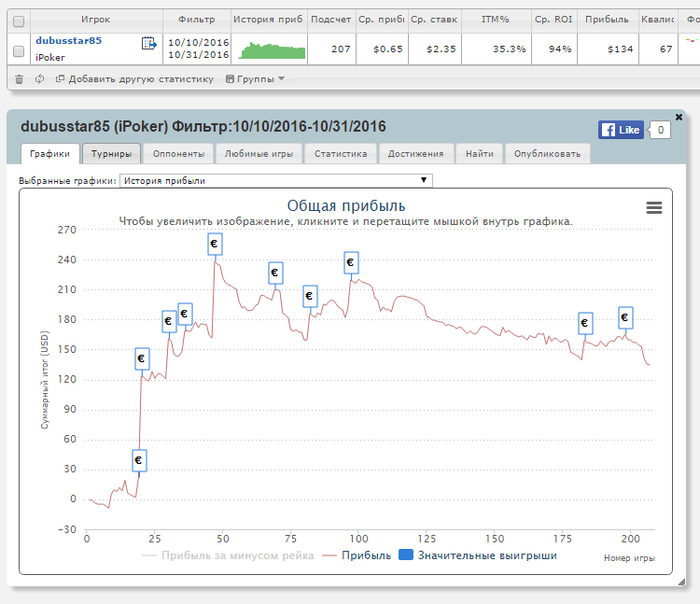Image resolution: width=700 pixels, height=604 pixels.
Task: Switch to the 'Турниры' tab
Action: [x=112, y=154]
